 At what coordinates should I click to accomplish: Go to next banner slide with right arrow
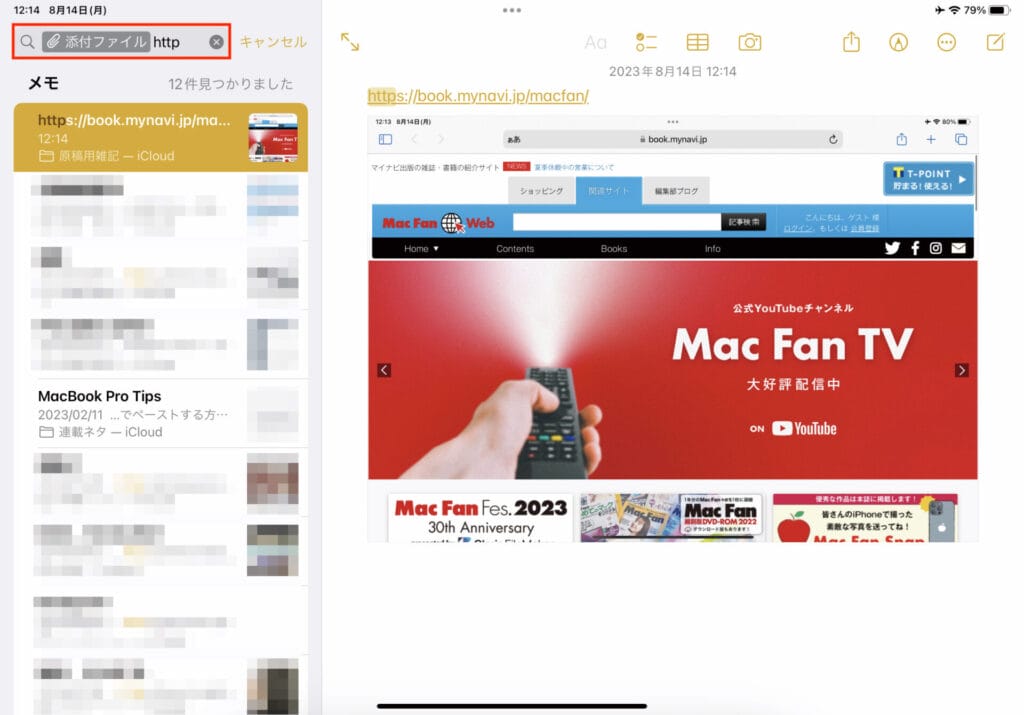click(x=962, y=370)
